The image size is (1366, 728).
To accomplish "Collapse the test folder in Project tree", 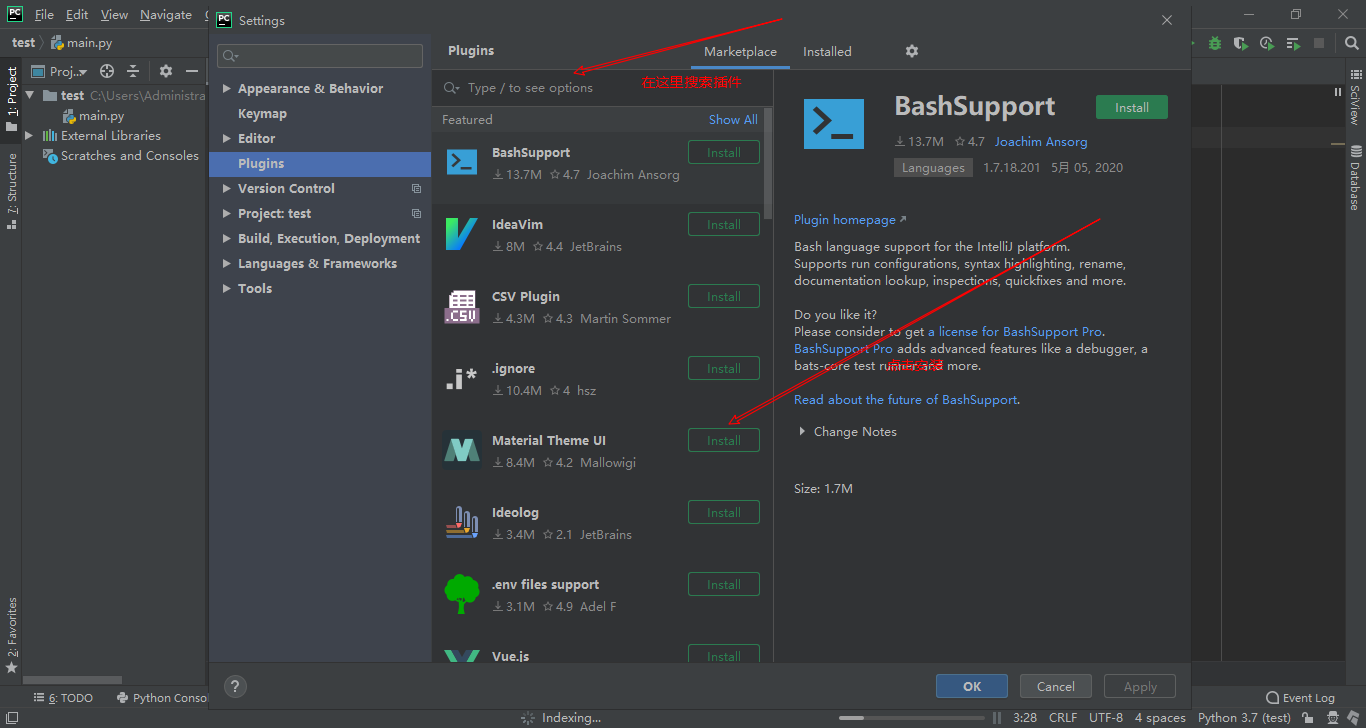I will (x=29, y=95).
